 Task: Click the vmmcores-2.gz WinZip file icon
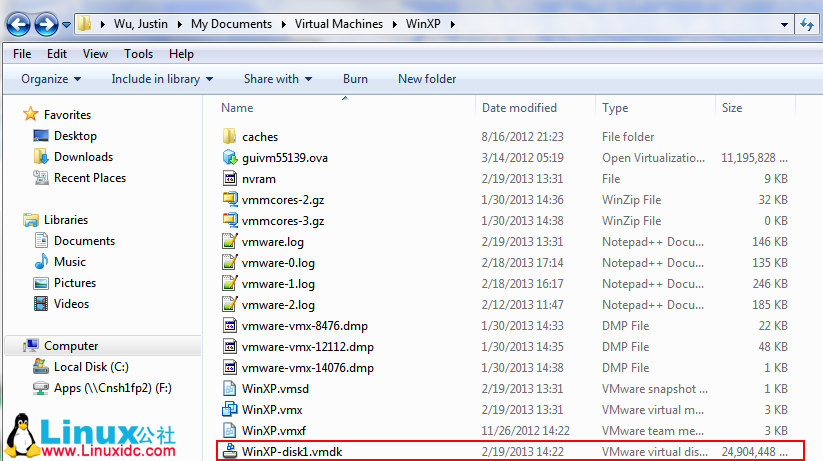click(229, 200)
